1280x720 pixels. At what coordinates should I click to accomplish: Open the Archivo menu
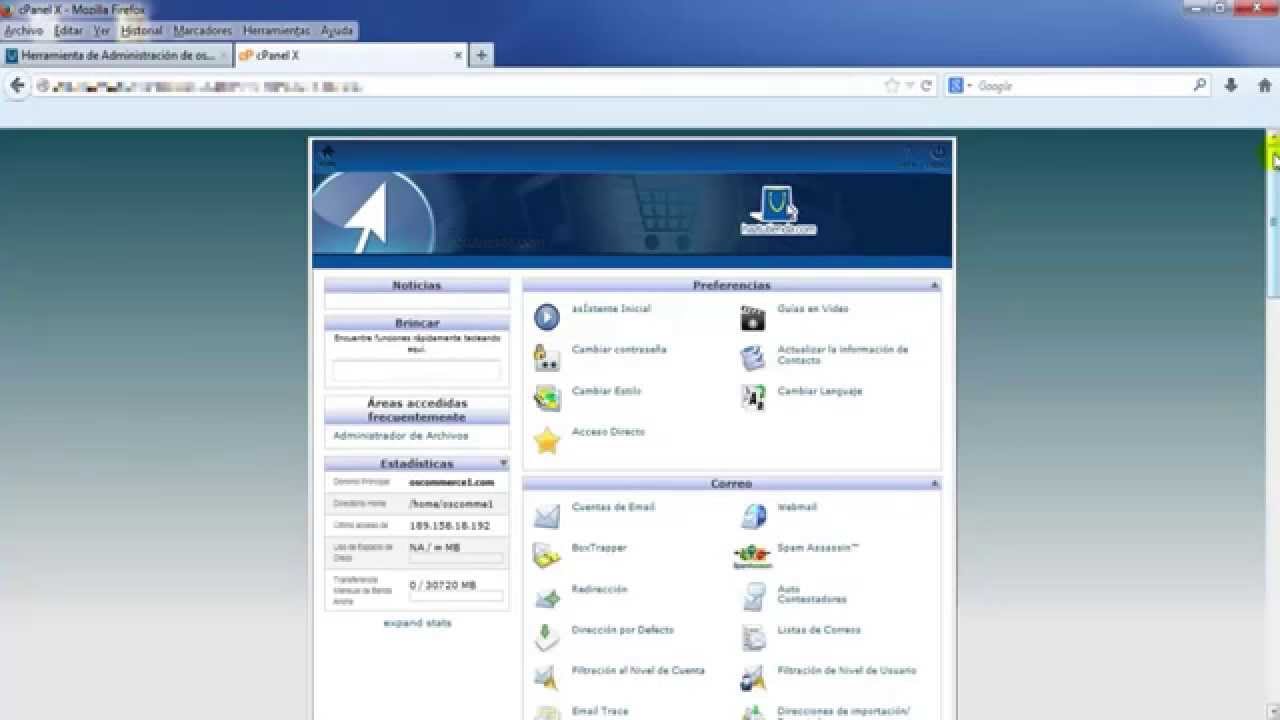(23, 31)
